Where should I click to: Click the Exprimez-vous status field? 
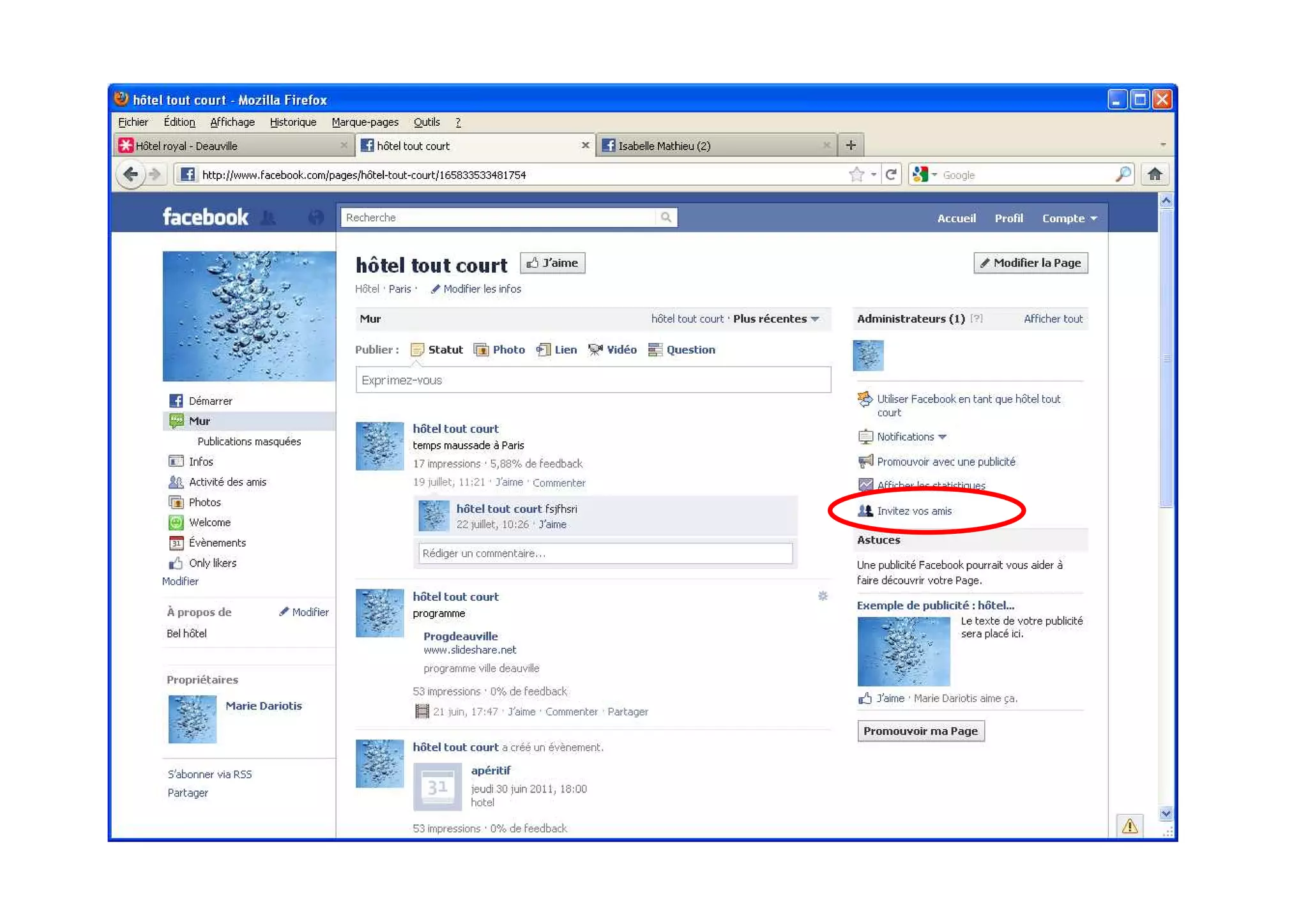pos(592,380)
